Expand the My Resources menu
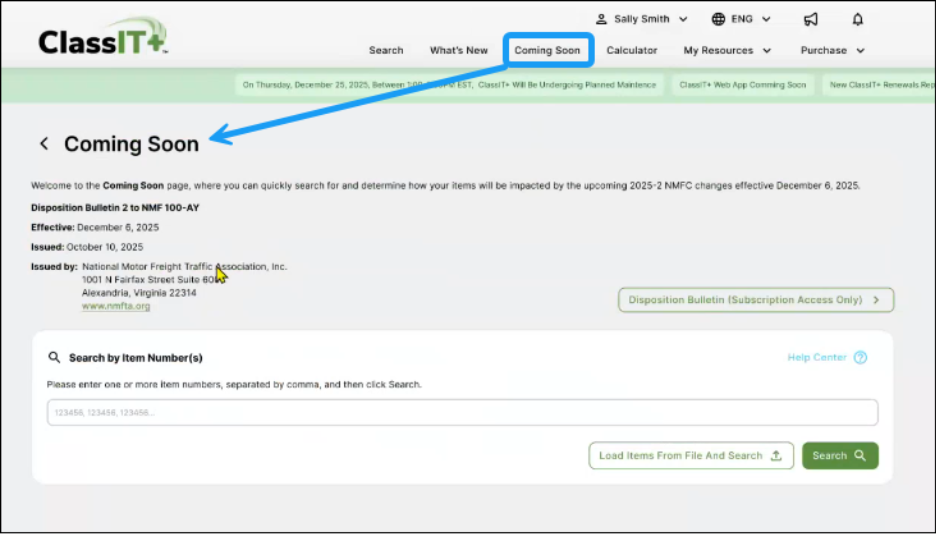Viewport: 936px width, 534px height. click(727, 50)
